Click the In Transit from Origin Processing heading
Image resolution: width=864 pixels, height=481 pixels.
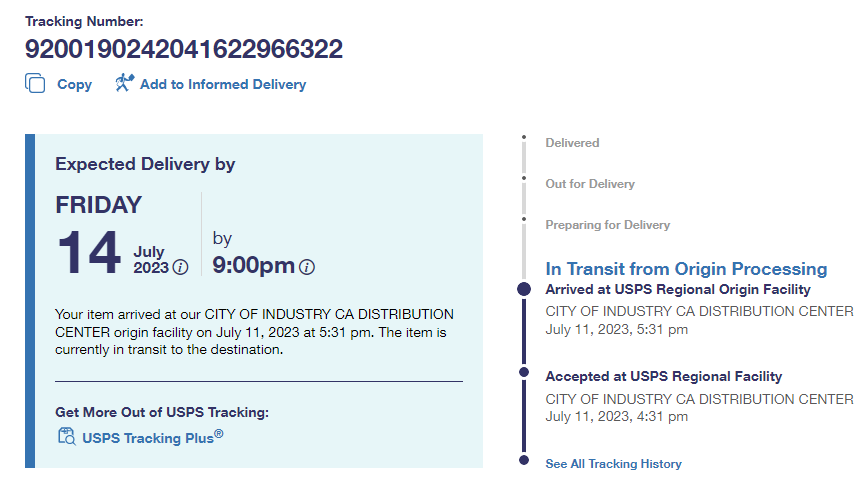click(x=686, y=269)
